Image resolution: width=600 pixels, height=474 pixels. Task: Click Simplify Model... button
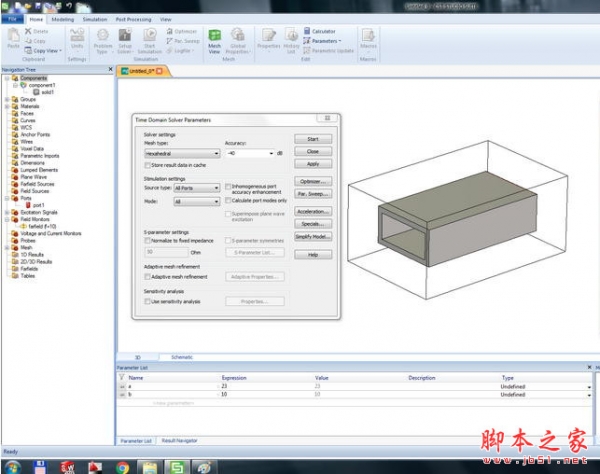point(313,236)
